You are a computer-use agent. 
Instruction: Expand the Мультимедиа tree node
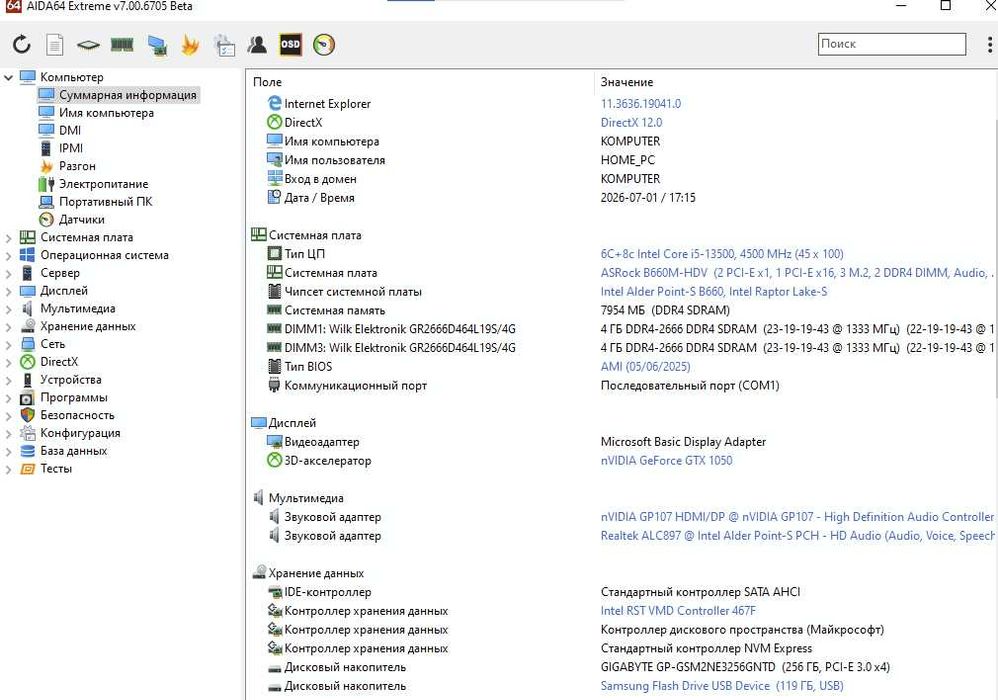(8, 309)
